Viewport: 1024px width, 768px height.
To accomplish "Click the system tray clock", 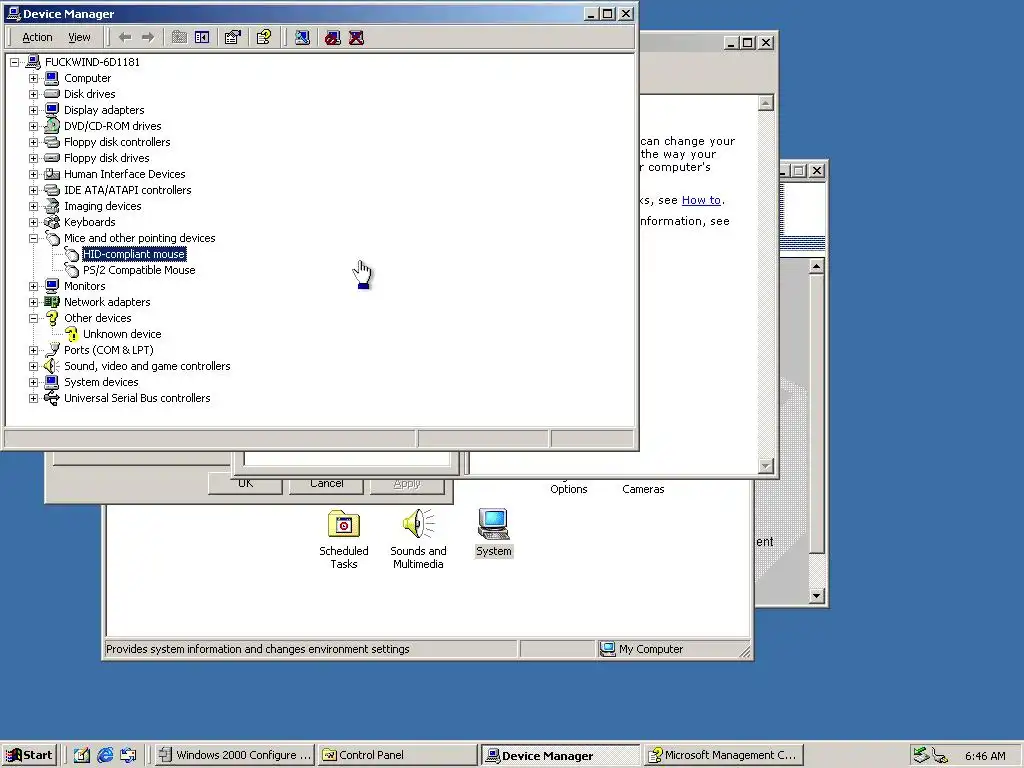I will [985, 756].
